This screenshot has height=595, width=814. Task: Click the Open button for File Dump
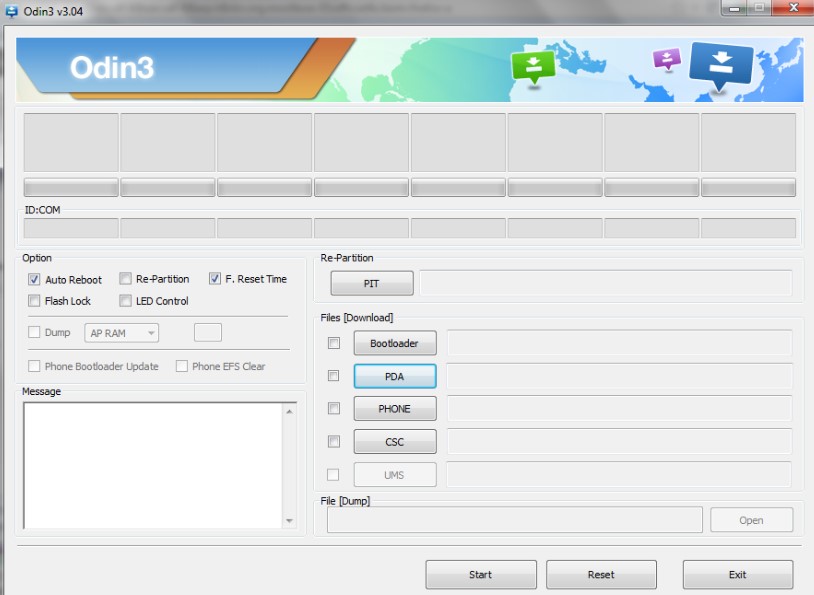[x=752, y=520]
